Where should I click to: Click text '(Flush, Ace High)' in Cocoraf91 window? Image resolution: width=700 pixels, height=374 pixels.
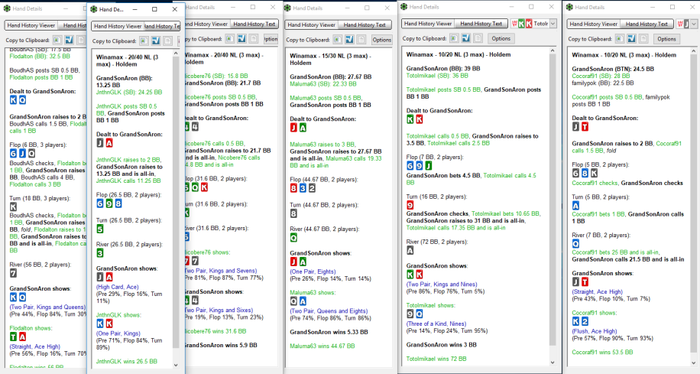pos(594,331)
